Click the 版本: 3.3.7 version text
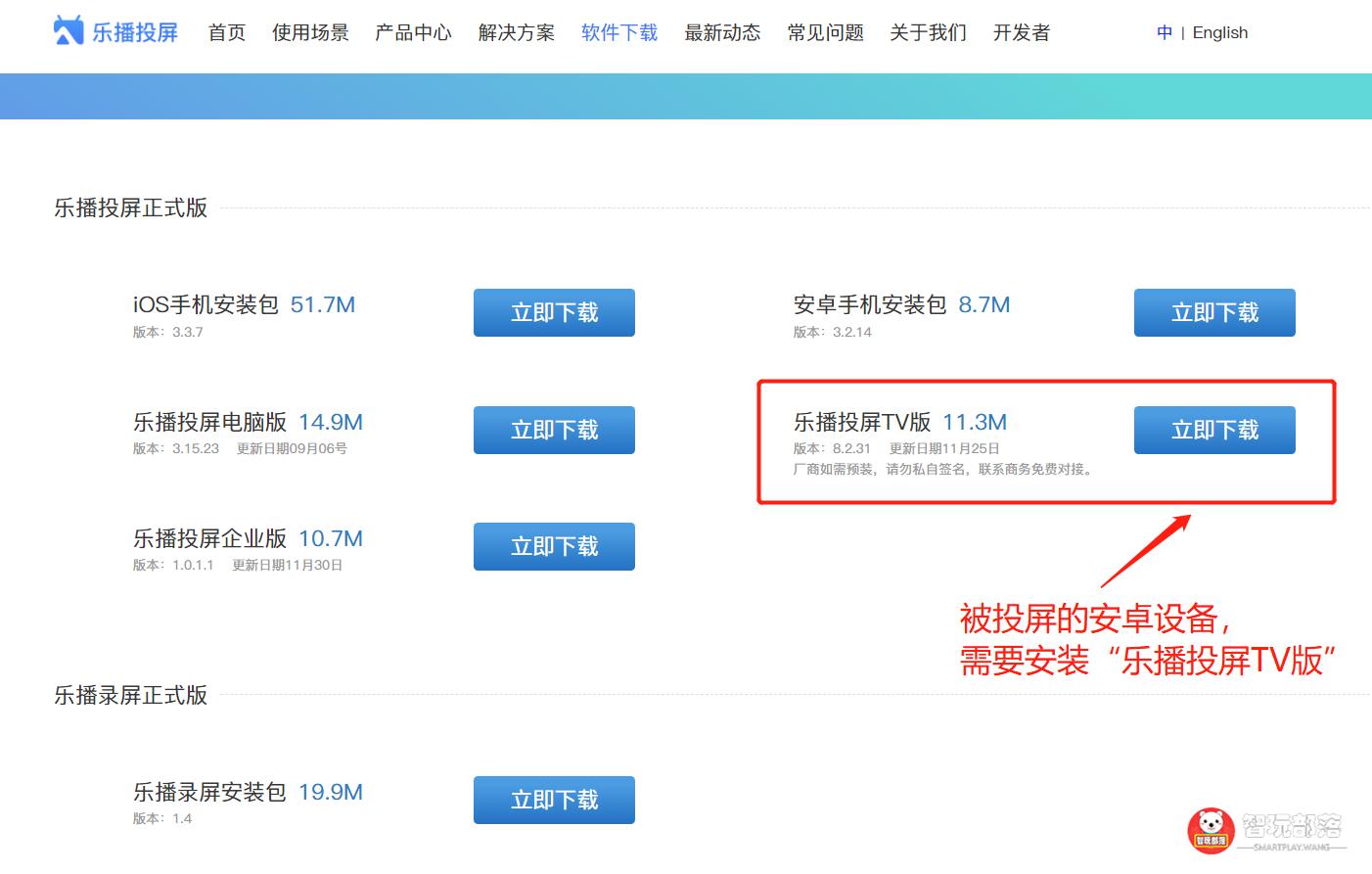Image resolution: width=1372 pixels, height=874 pixels. point(168,332)
